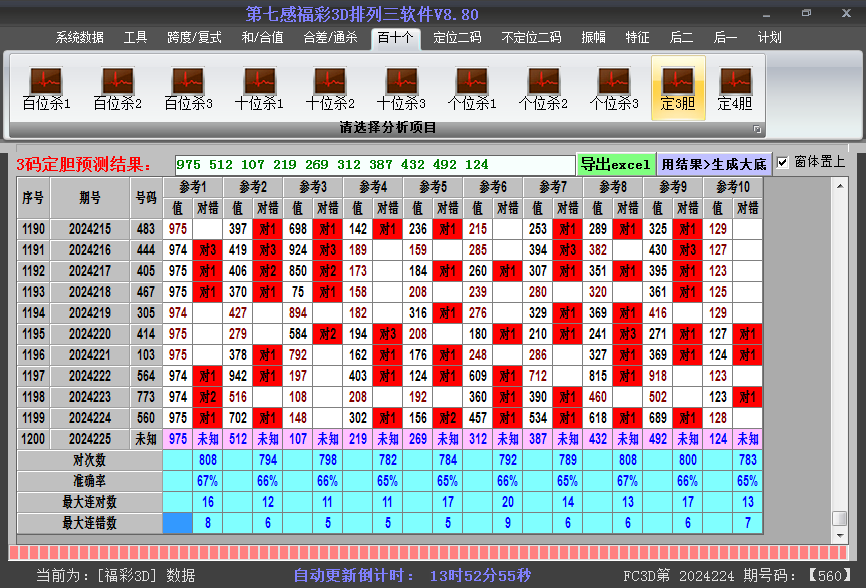Select period cell 2024222
The image size is (866, 588).
[x=89, y=376]
